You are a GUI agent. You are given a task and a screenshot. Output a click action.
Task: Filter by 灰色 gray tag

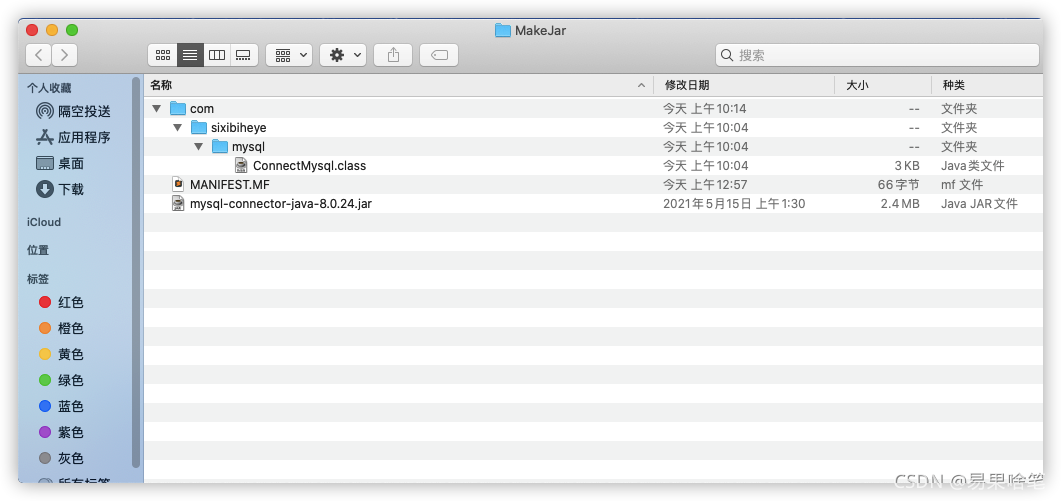point(61,458)
